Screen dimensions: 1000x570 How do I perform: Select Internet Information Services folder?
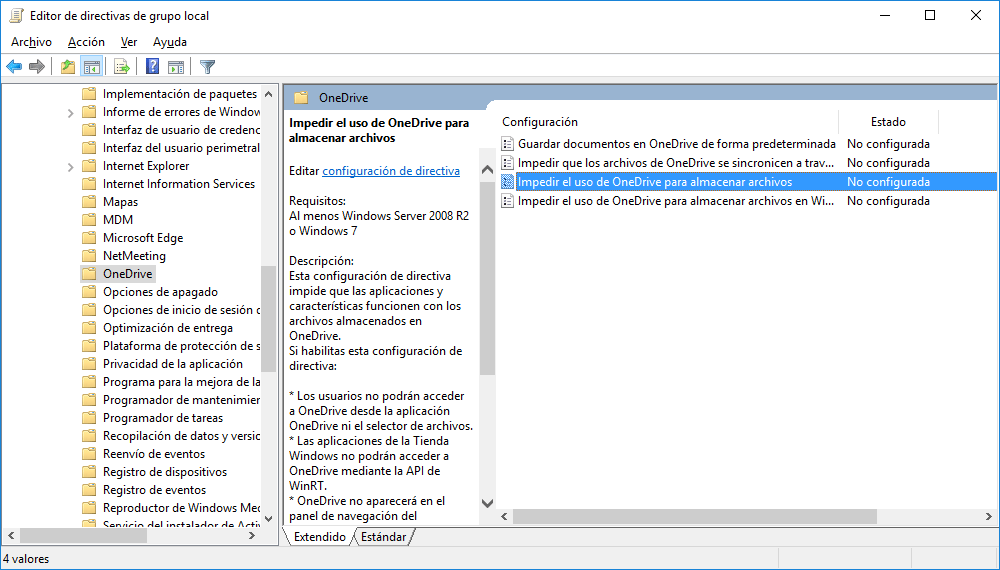(x=179, y=184)
